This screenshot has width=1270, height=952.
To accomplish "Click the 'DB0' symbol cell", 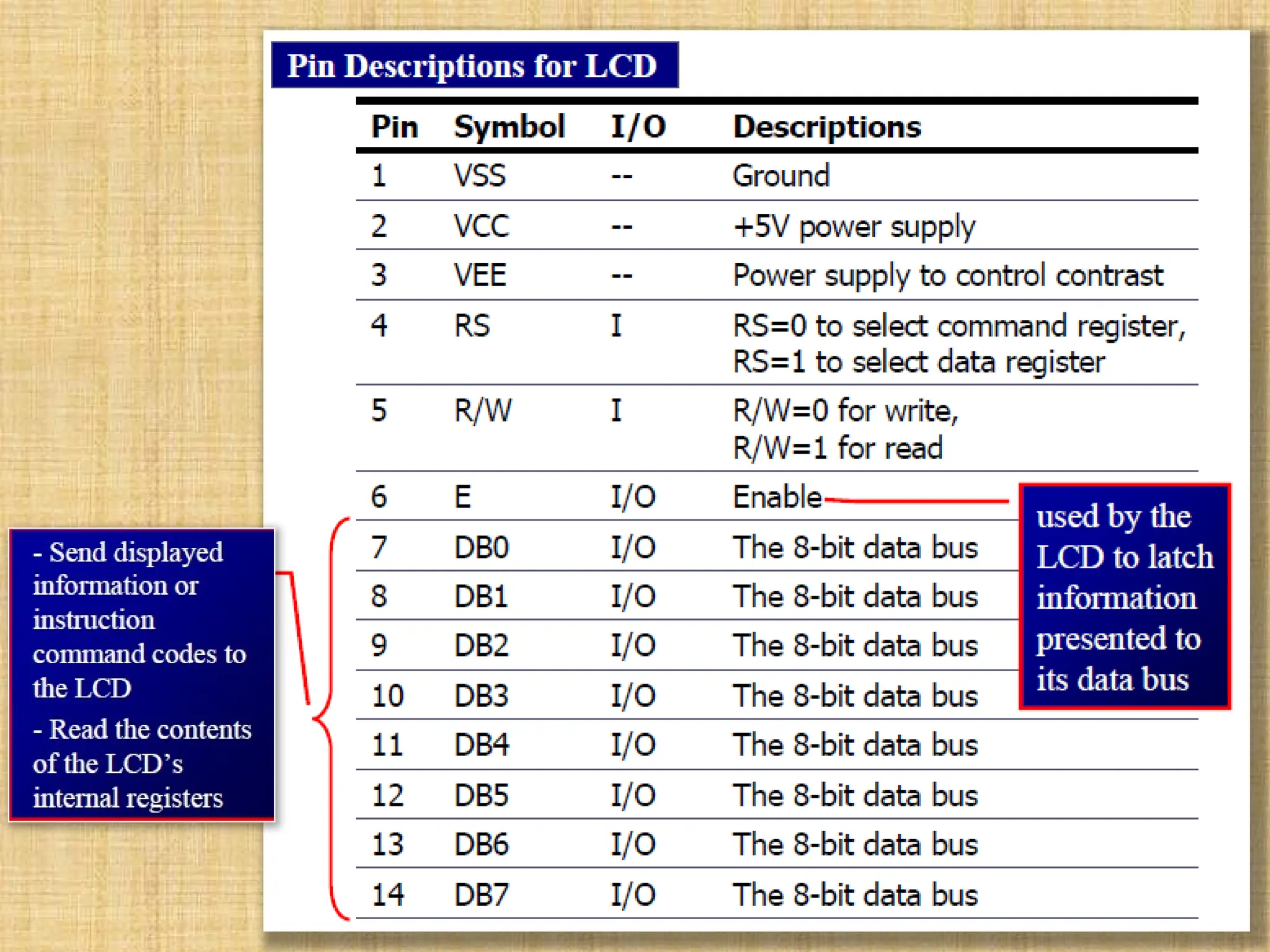I will click(481, 547).
